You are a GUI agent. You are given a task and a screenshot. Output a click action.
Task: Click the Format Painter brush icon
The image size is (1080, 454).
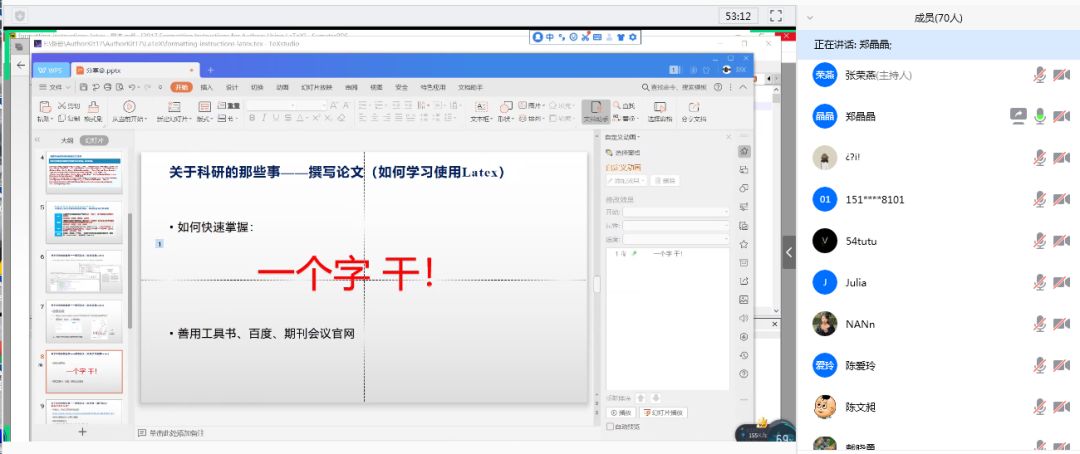92,108
